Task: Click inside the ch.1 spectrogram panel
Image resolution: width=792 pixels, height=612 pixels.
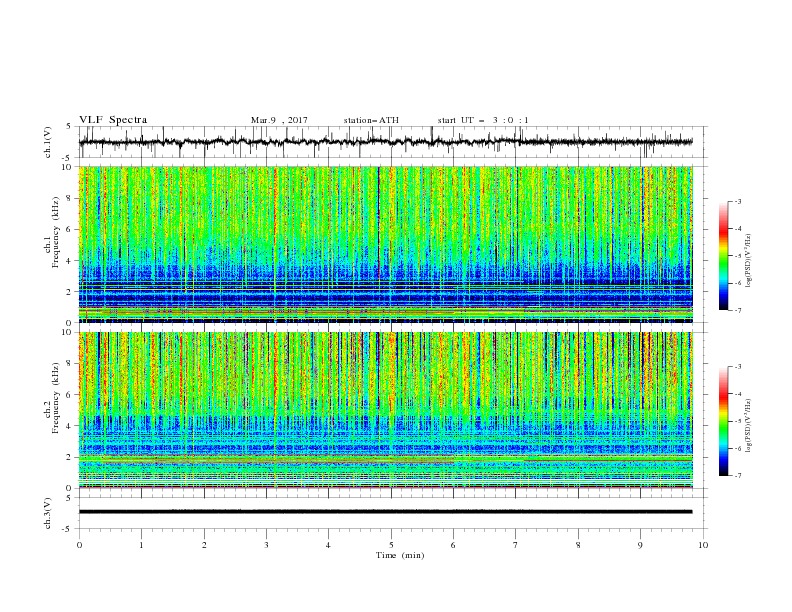Action: click(385, 244)
